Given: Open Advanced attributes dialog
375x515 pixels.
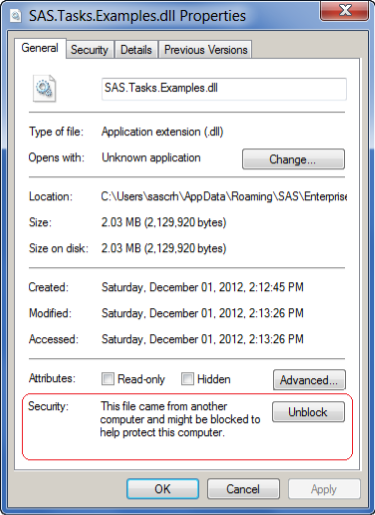Looking at the screenshot, I should point(309,380).
